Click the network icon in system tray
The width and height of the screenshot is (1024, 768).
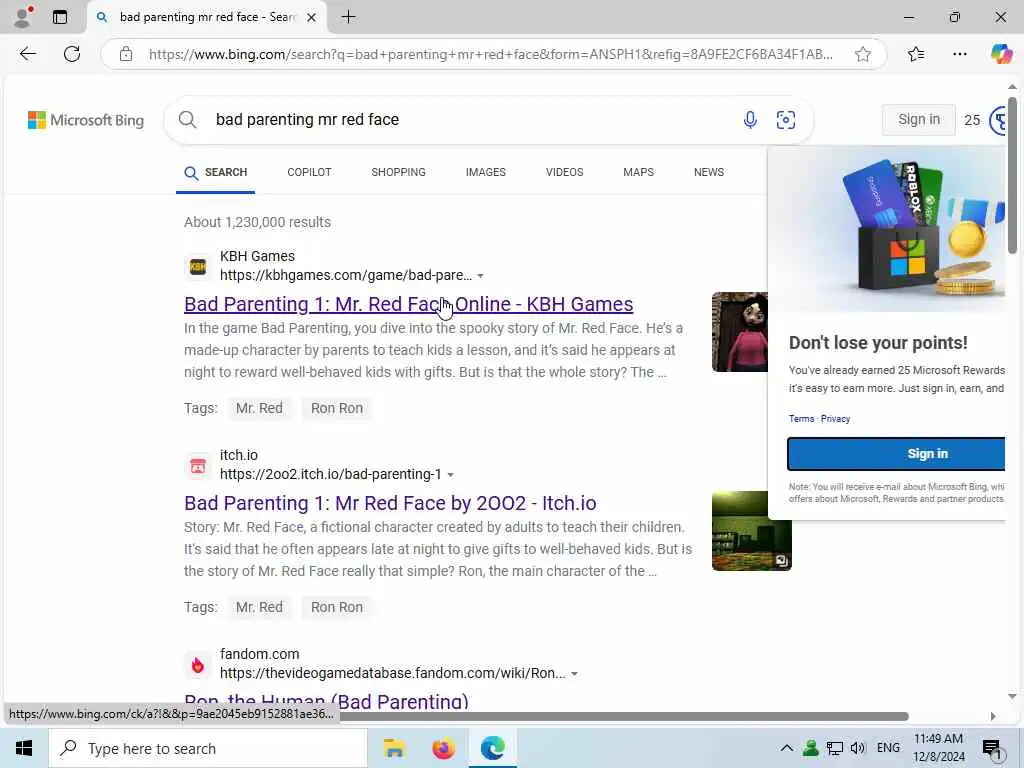[x=835, y=748]
